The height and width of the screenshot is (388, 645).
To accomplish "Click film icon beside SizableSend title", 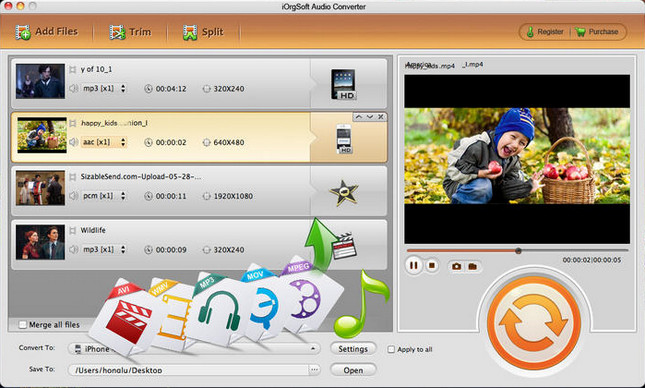I will (x=72, y=177).
